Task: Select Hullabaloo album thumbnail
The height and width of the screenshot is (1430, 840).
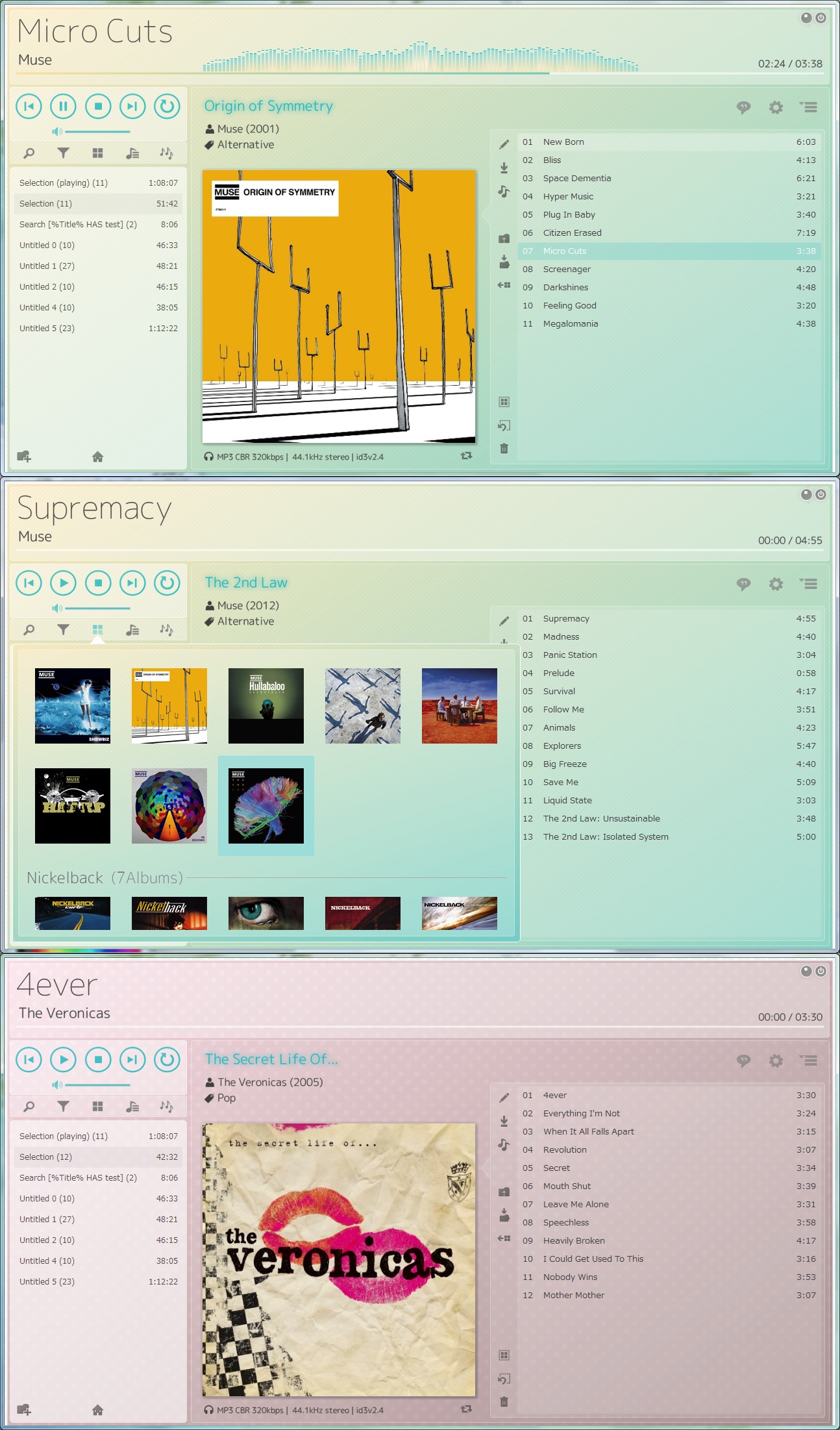Action: pos(266,706)
